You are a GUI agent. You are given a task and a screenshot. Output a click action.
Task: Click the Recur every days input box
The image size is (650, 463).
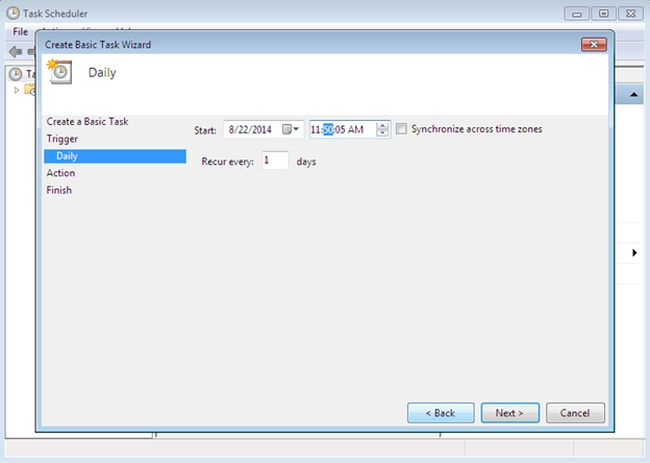(275, 160)
